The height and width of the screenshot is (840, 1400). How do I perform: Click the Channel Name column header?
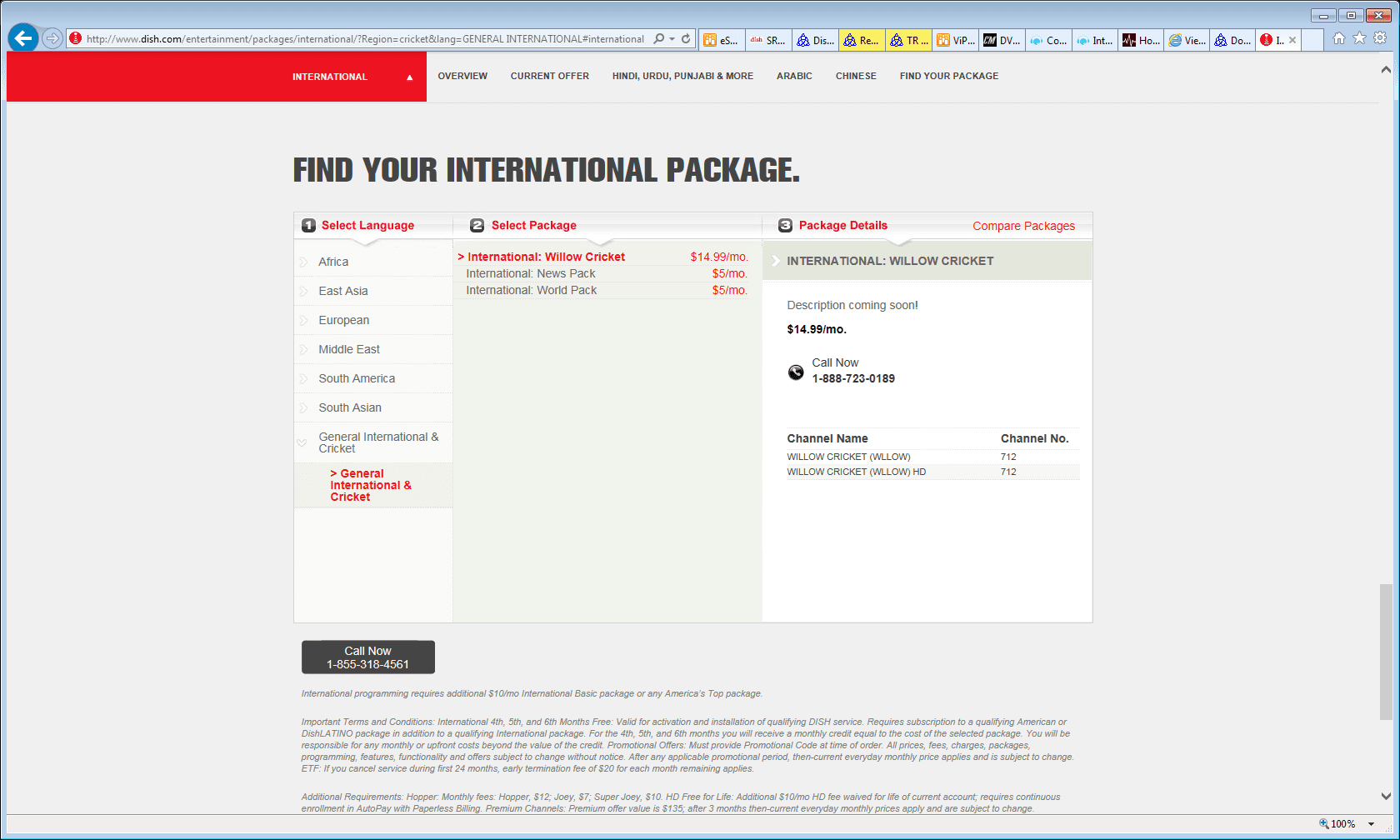827,438
